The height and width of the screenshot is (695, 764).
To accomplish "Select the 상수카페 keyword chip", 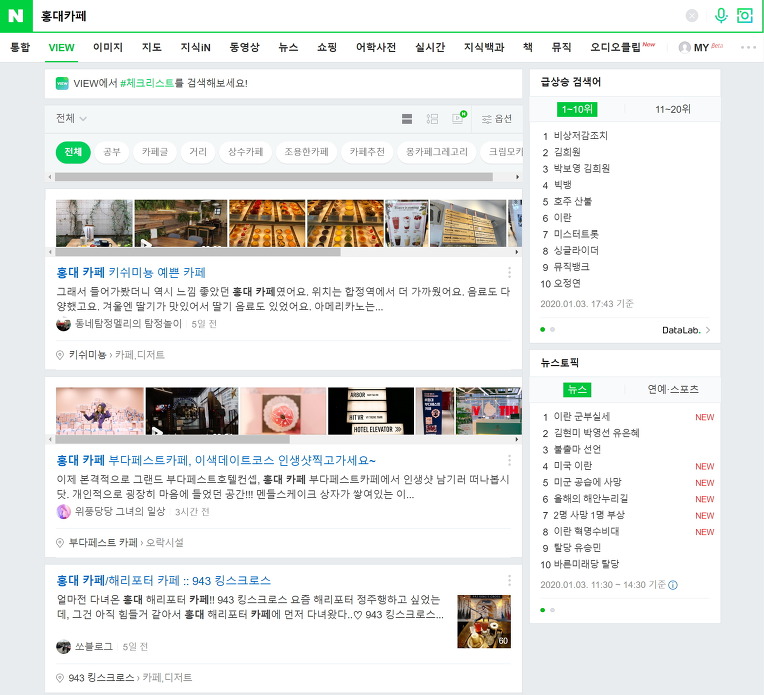I will click(x=246, y=152).
